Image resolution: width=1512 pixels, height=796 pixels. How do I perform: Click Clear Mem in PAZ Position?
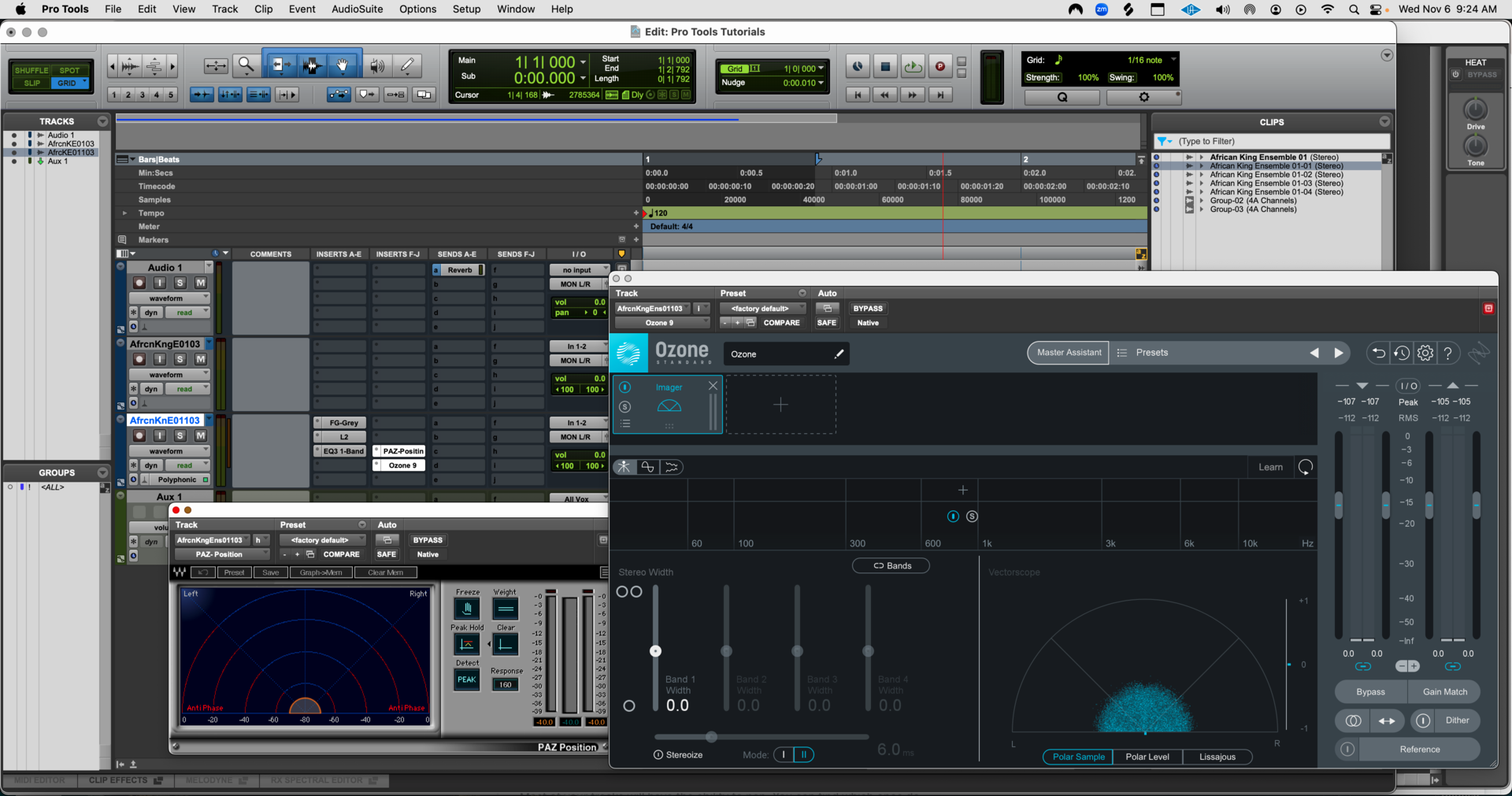(x=385, y=572)
